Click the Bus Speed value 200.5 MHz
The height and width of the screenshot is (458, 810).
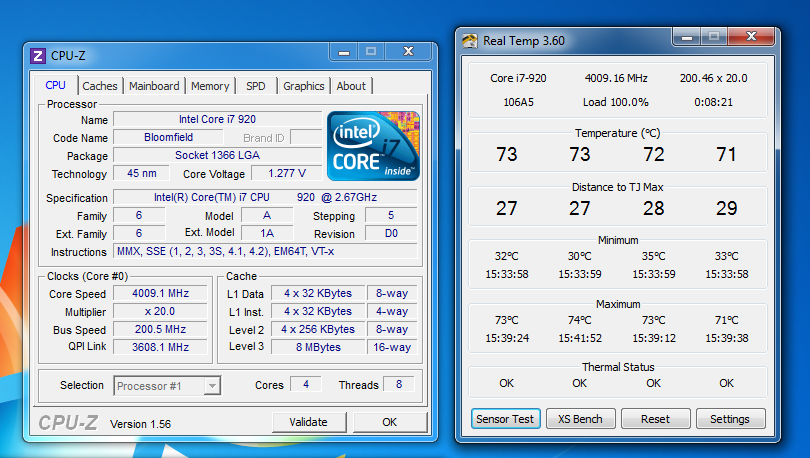[x=160, y=329]
